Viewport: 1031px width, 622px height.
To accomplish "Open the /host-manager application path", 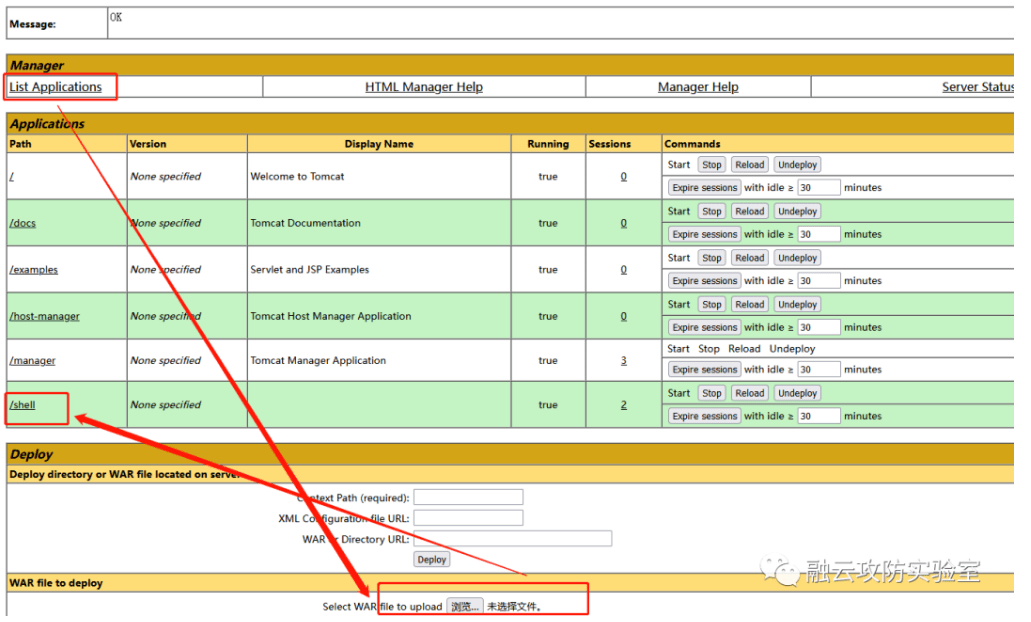I will pos(44,316).
